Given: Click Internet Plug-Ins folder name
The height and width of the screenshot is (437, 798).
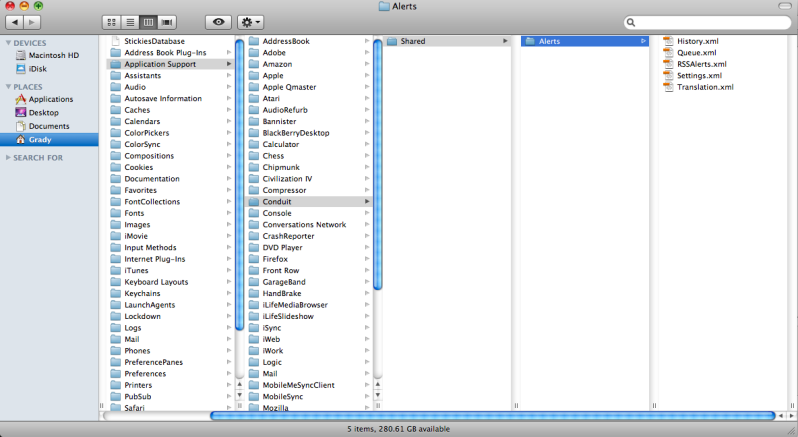Looking at the screenshot, I should pos(155,259).
